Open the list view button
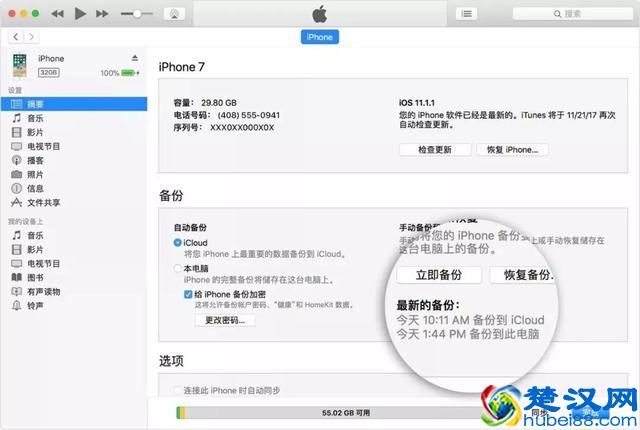Screen dimensions: 640x430 [x=467, y=14]
